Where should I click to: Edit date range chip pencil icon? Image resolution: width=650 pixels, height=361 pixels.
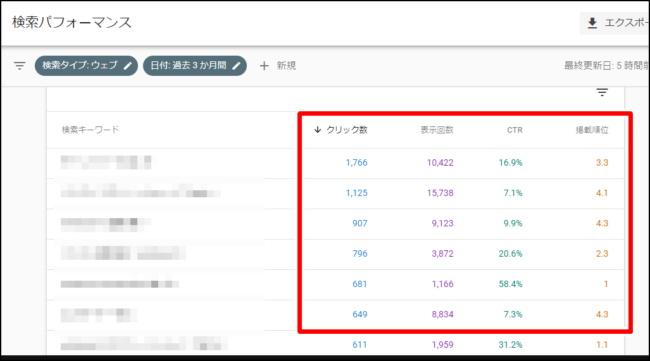click(x=236, y=65)
